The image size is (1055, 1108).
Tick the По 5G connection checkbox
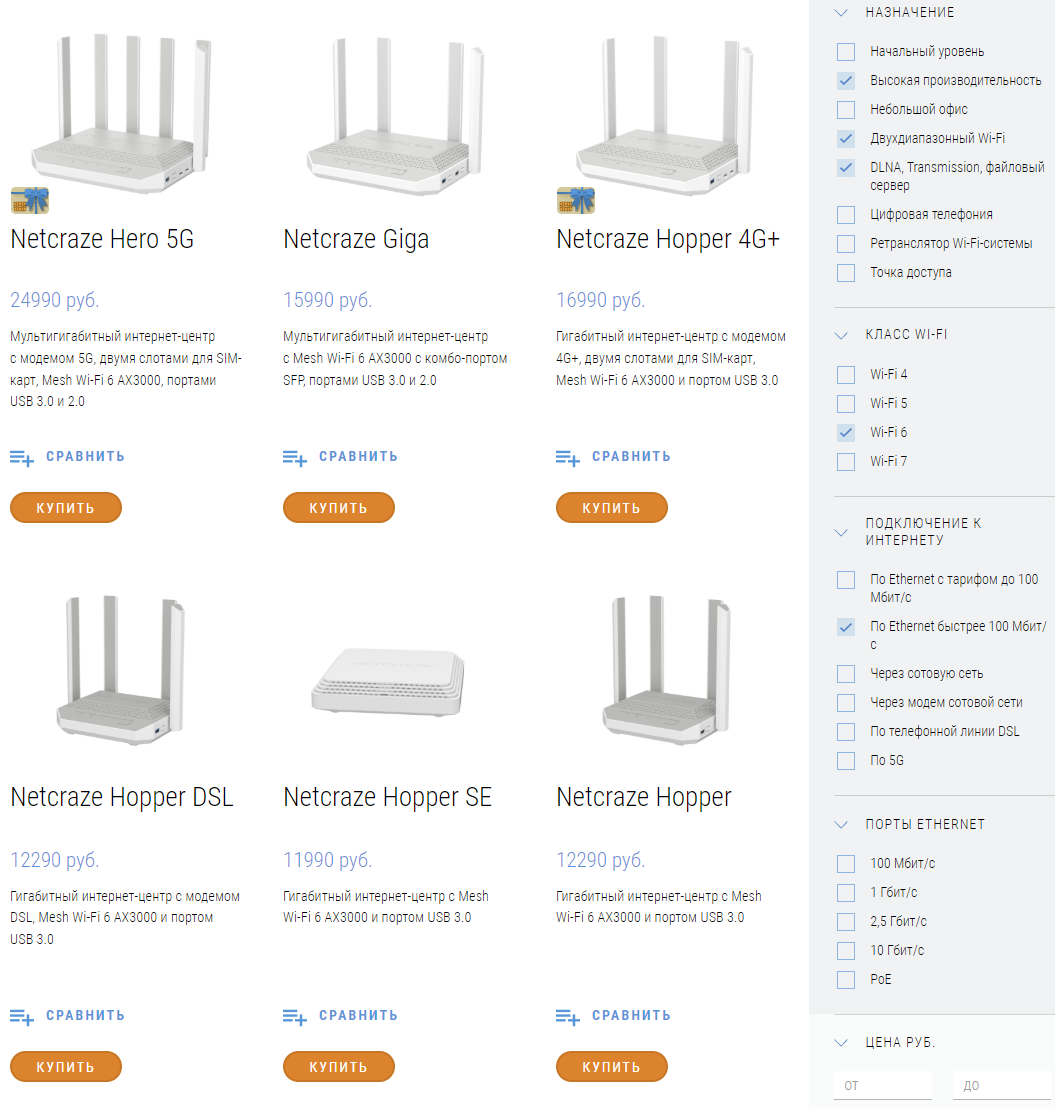pyautogui.click(x=846, y=760)
